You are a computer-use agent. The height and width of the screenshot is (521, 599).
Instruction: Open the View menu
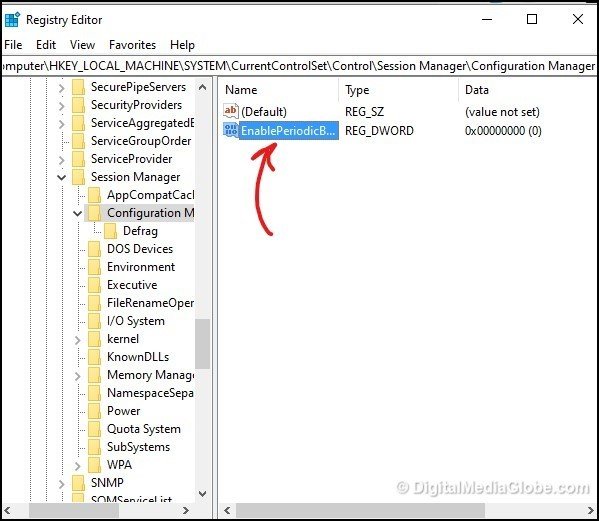click(82, 45)
